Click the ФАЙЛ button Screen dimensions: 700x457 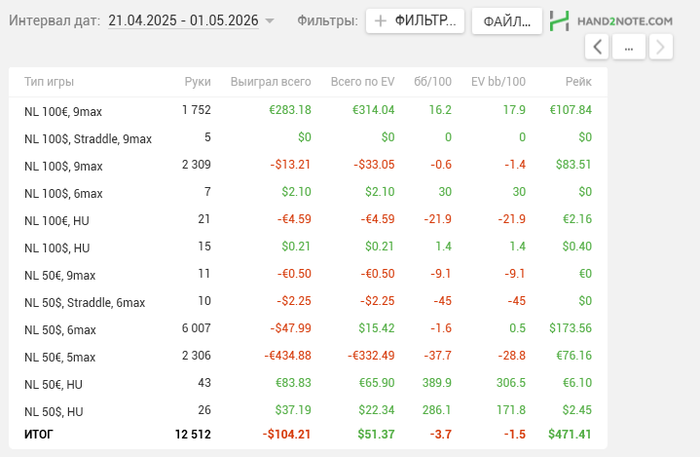point(506,21)
